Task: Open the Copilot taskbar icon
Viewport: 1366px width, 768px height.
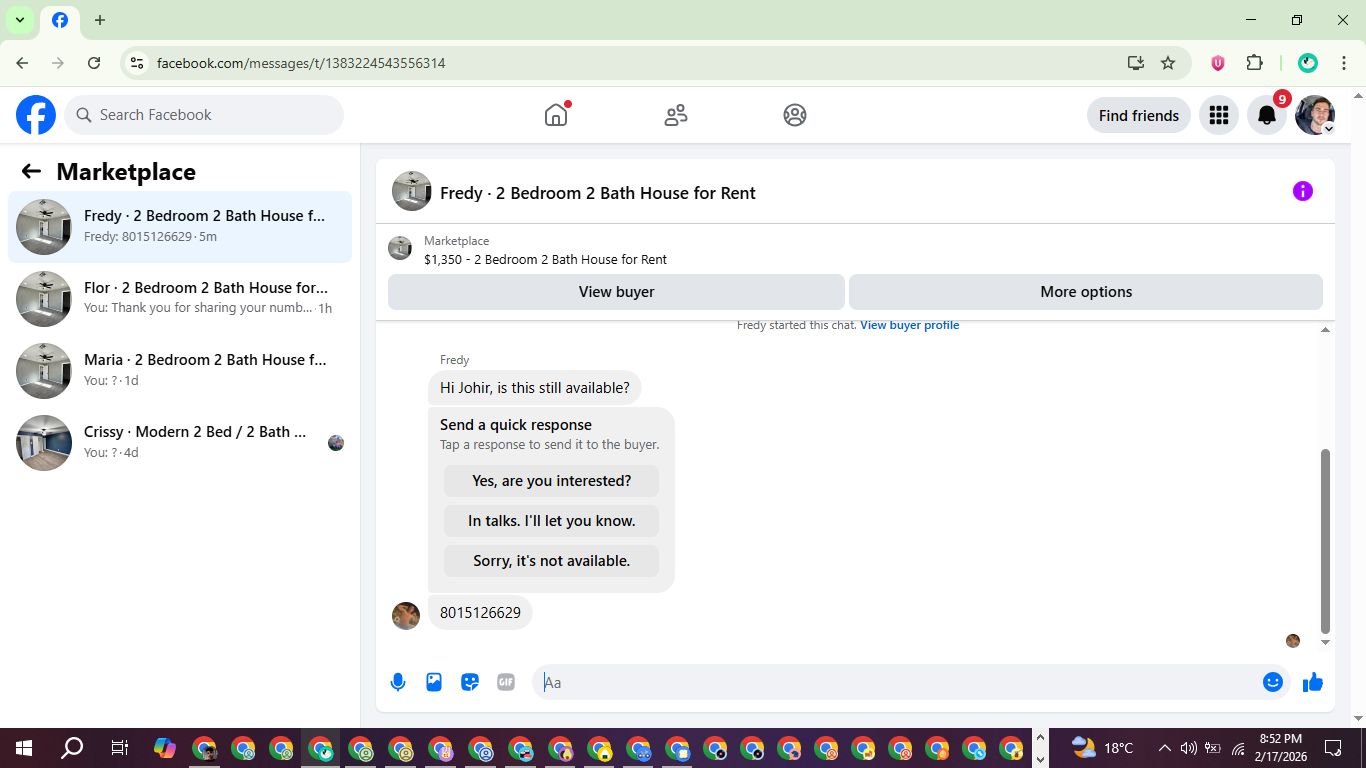Action: coord(165,748)
